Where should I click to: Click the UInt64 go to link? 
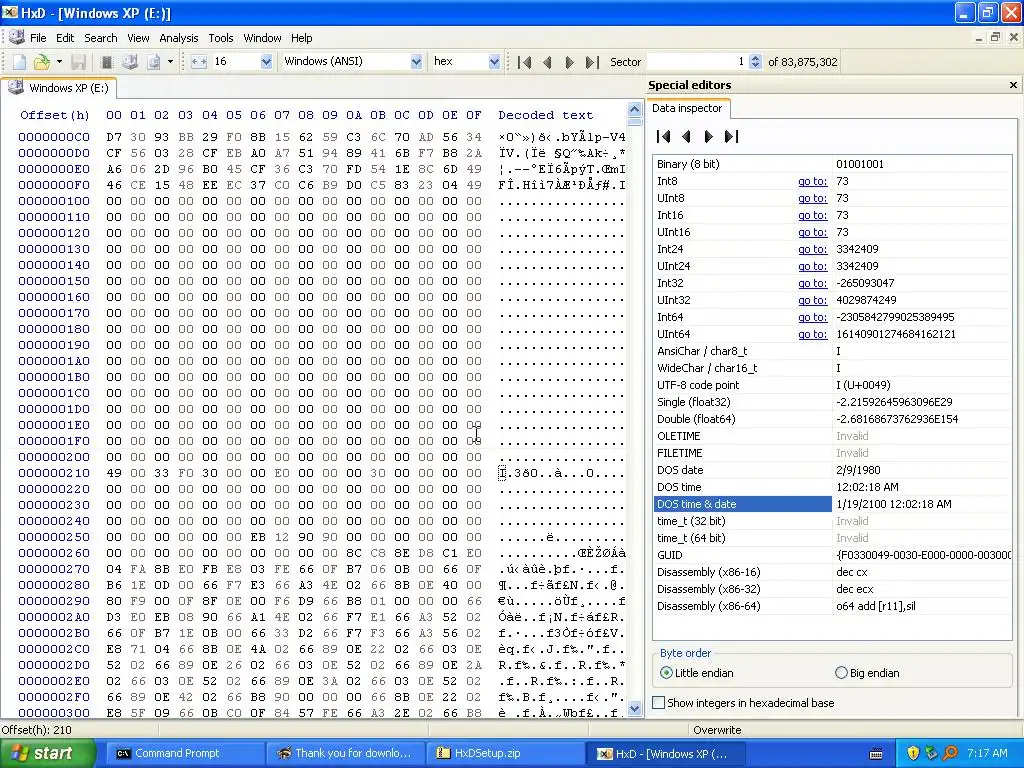812,334
